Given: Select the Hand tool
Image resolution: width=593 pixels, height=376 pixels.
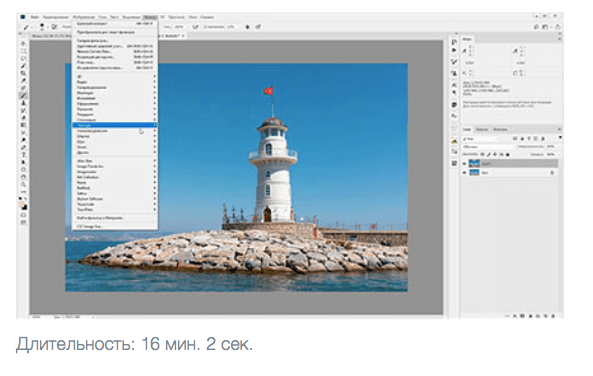Looking at the screenshot, I should pos(23,177).
